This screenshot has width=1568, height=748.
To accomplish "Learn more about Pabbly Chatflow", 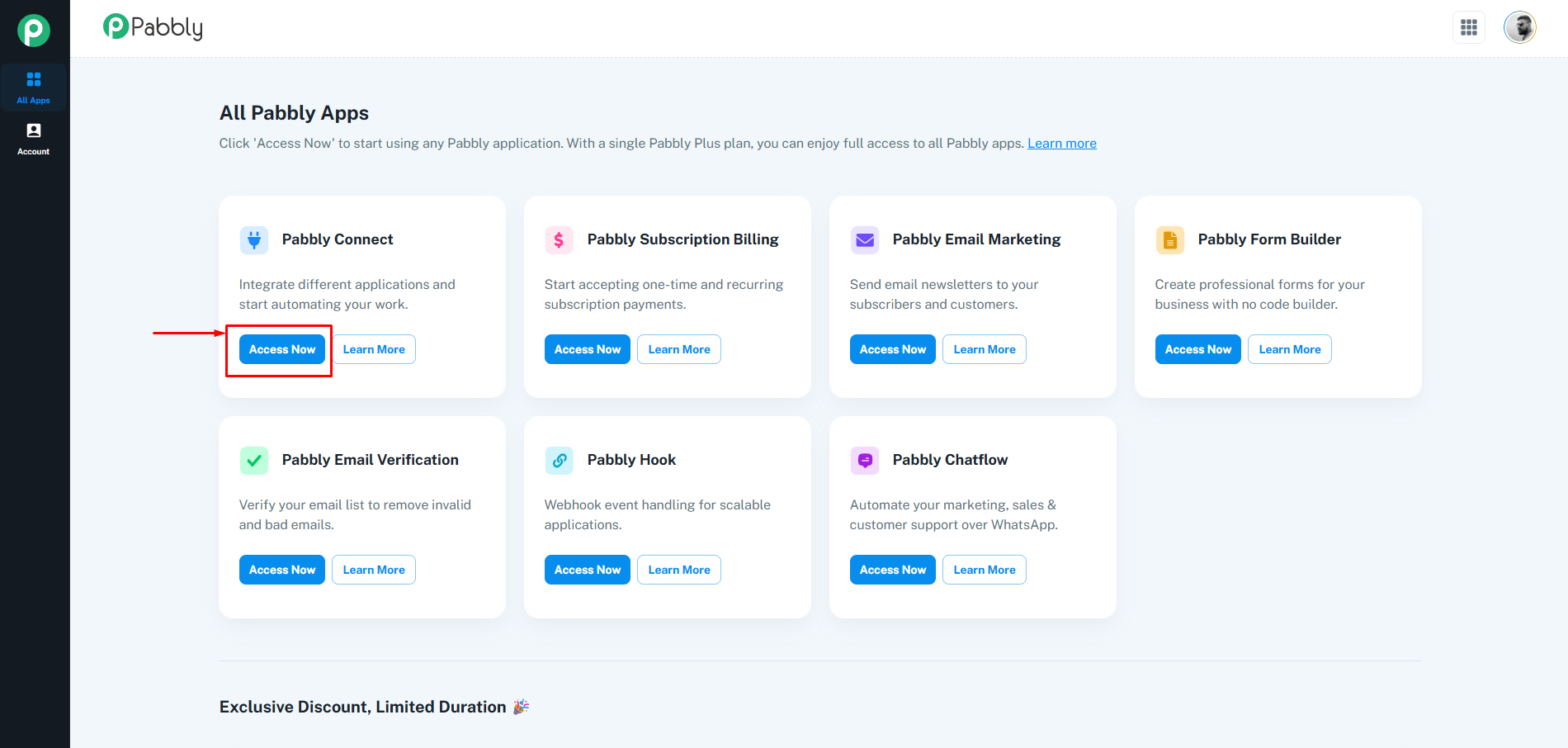I will [985, 570].
